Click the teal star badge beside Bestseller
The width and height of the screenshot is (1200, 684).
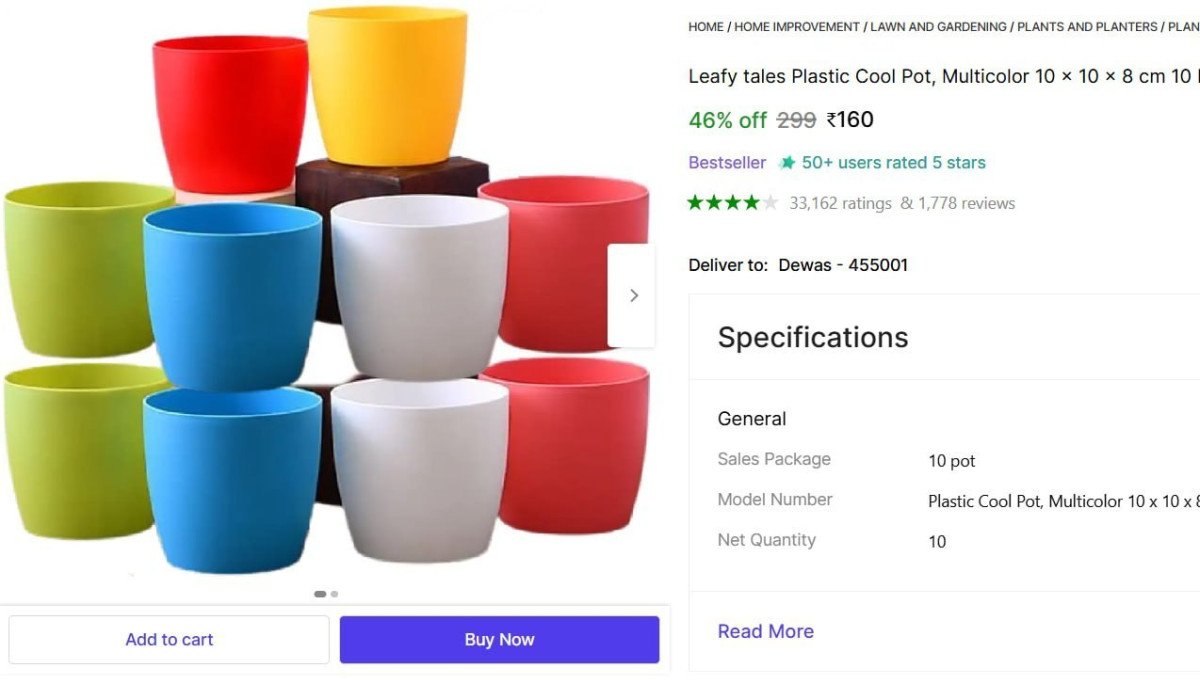[x=787, y=162]
